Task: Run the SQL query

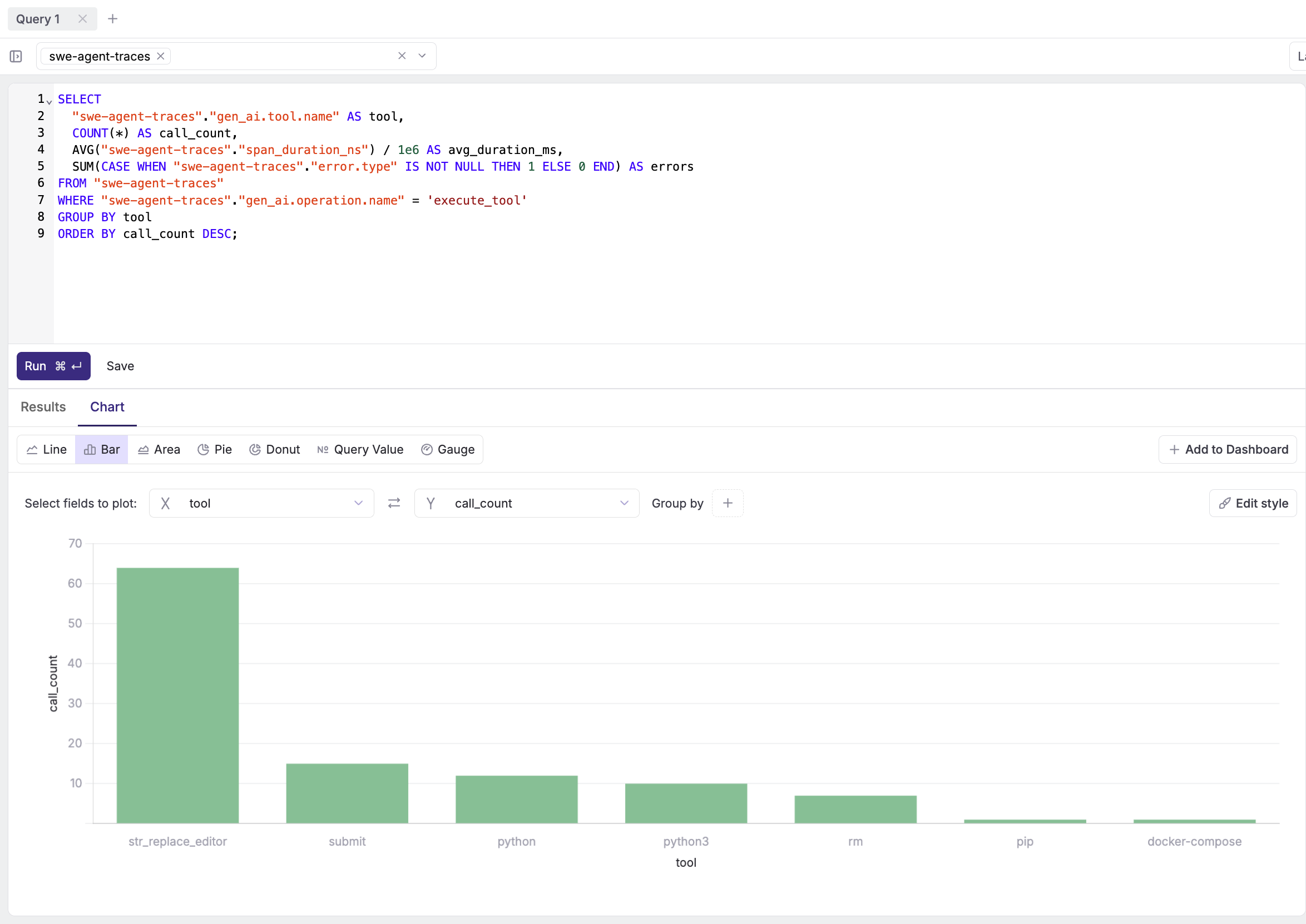Action: point(53,366)
